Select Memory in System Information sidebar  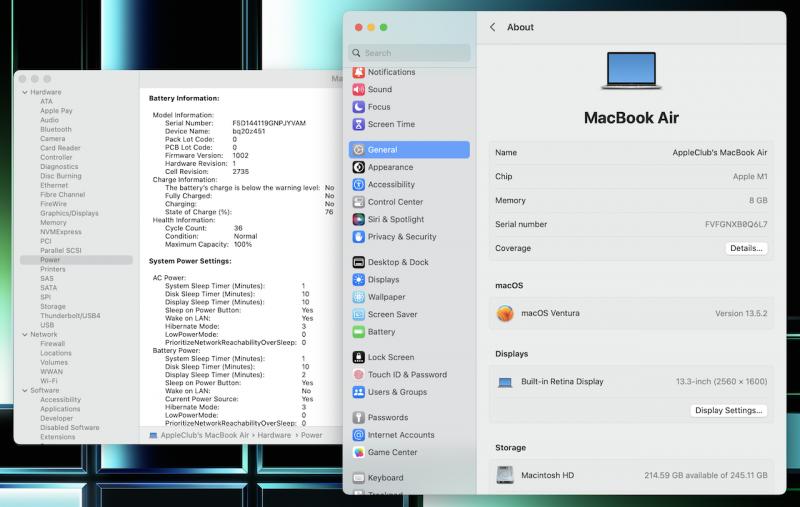[53, 222]
